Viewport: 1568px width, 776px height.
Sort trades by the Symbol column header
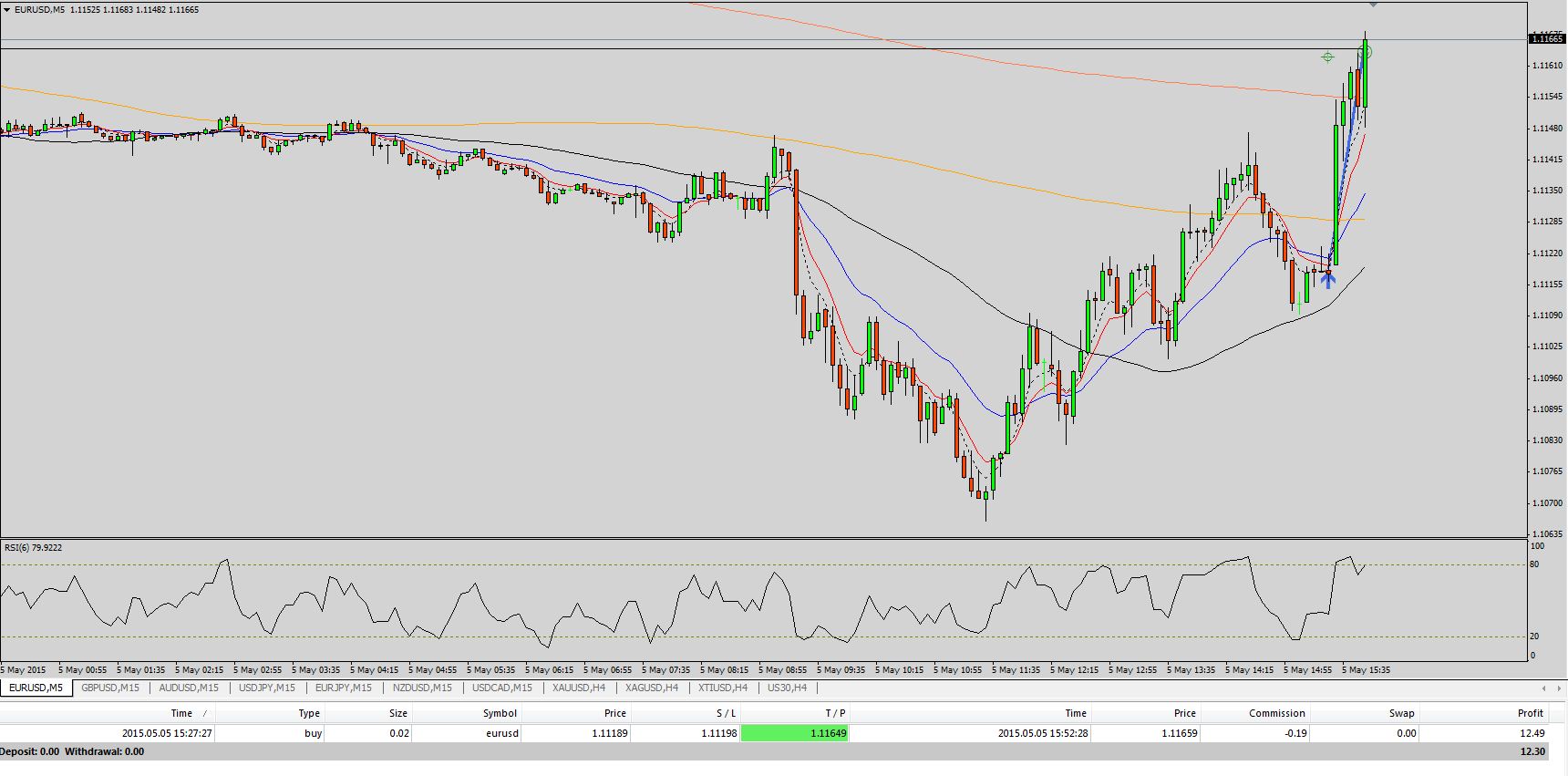click(500, 713)
